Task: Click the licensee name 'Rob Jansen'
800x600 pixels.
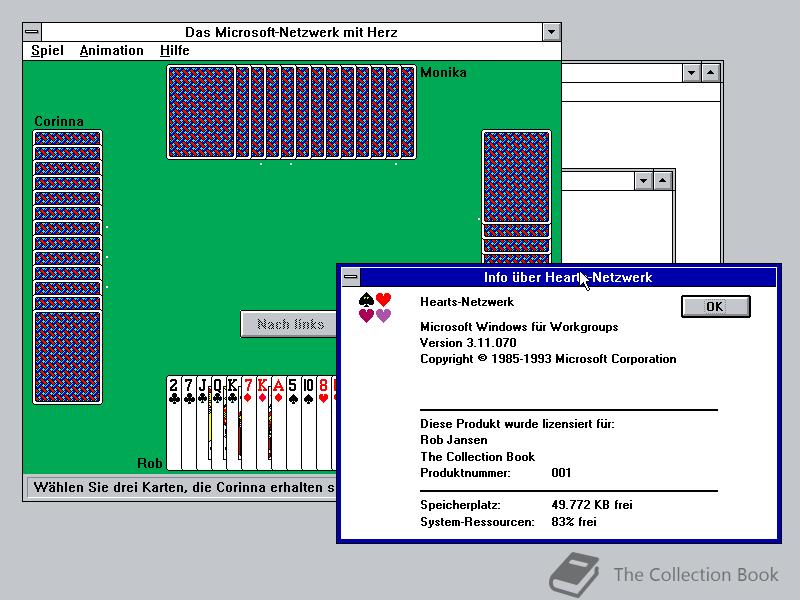Action: tap(454, 440)
